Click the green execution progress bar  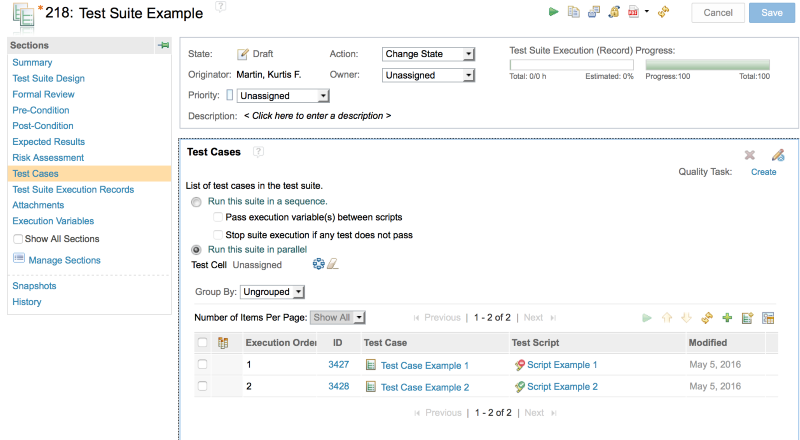coord(707,65)
